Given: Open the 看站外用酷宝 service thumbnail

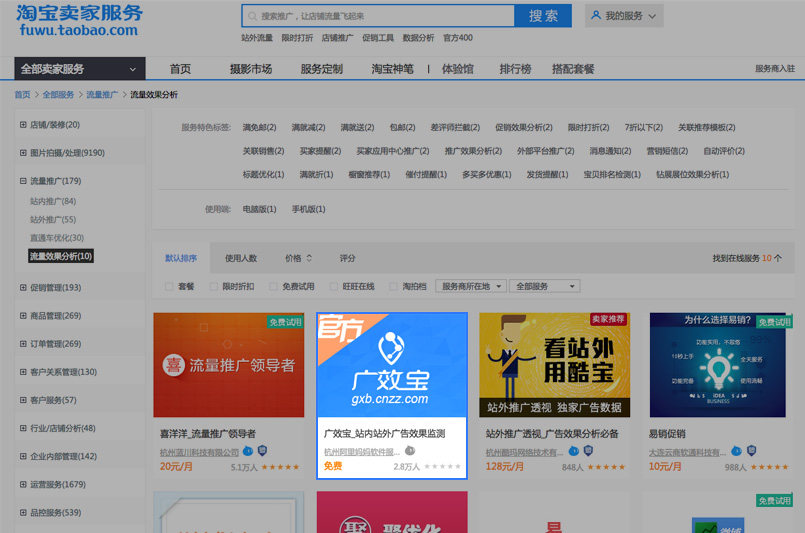Looking at the screenshot, I should (554, 365).
